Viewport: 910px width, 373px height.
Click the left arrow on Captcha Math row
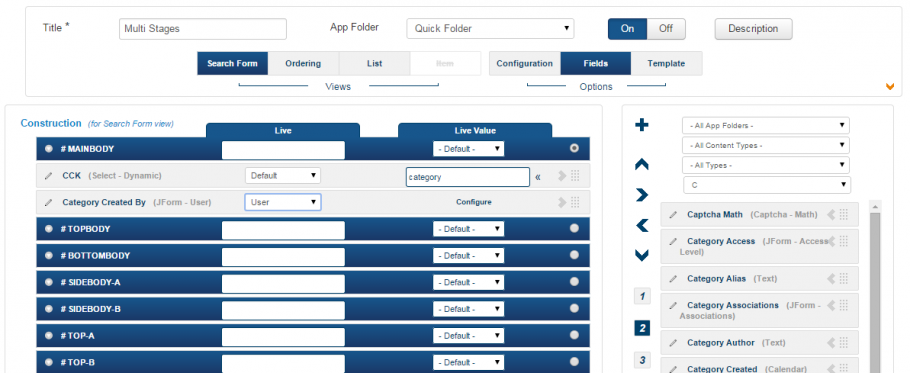click(x=831, y=215)
